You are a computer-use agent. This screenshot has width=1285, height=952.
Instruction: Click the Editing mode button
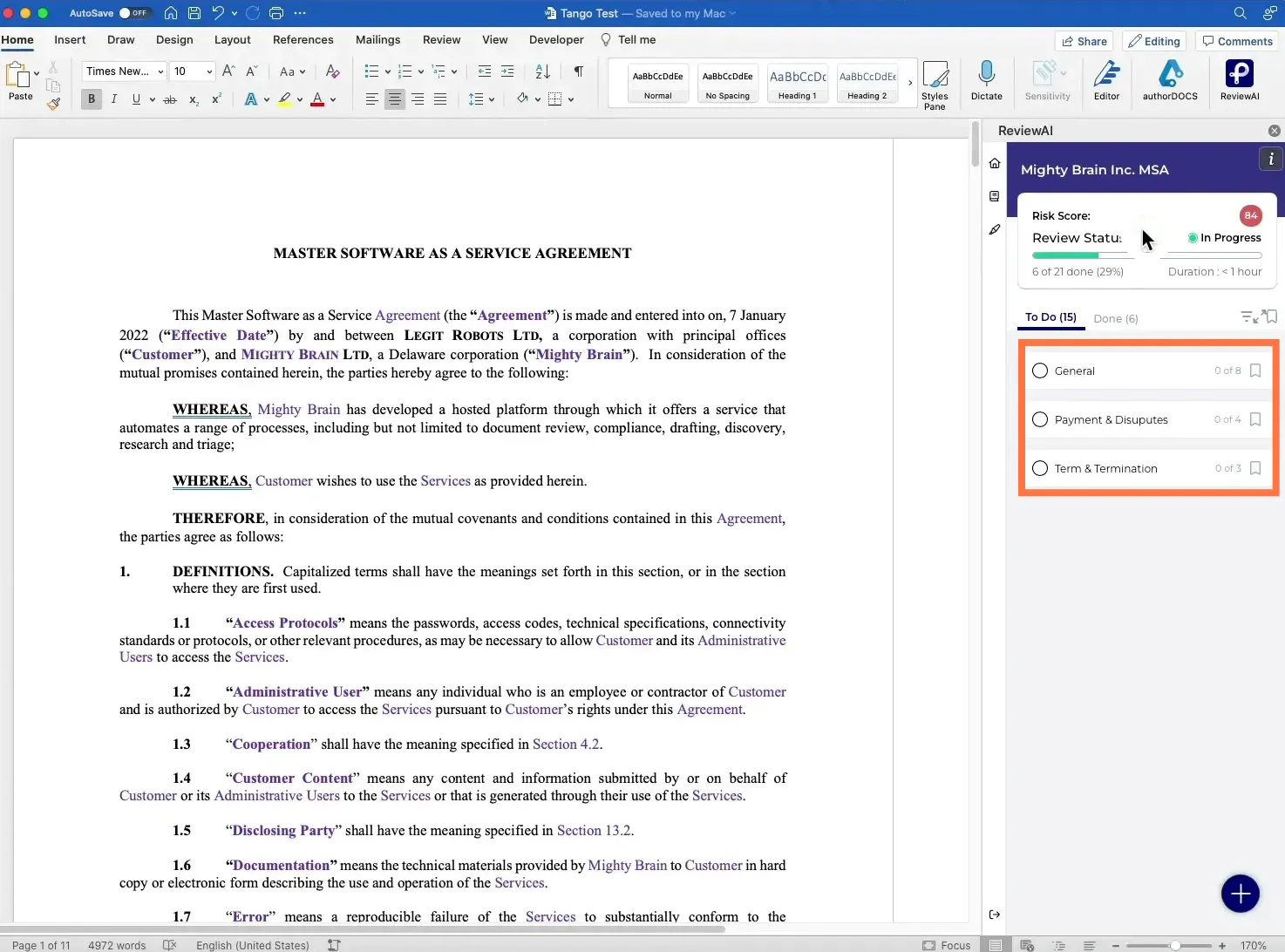[x=1154, y=41]
